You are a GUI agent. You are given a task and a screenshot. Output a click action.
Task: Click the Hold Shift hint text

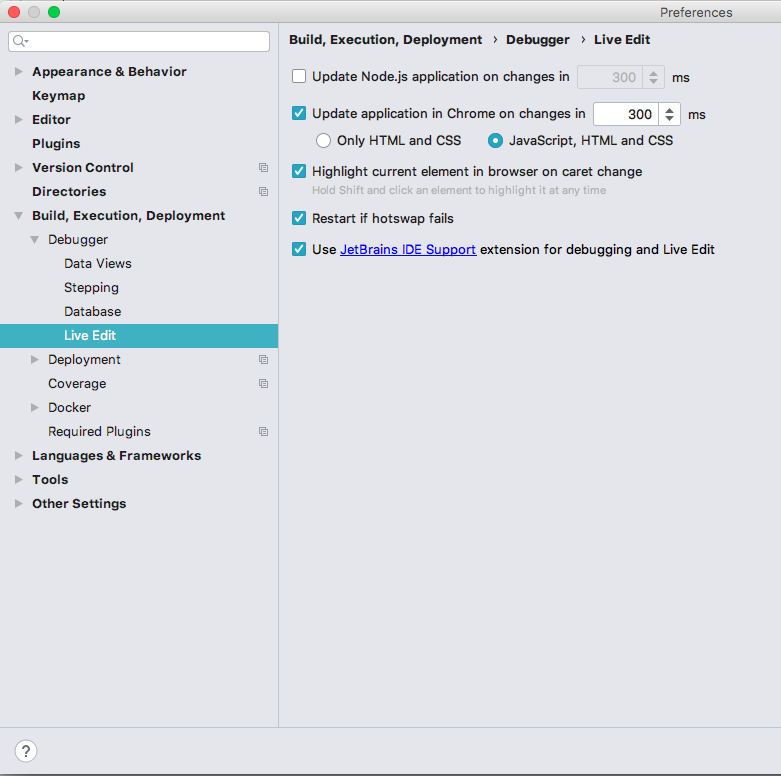[x=459, y=190]
